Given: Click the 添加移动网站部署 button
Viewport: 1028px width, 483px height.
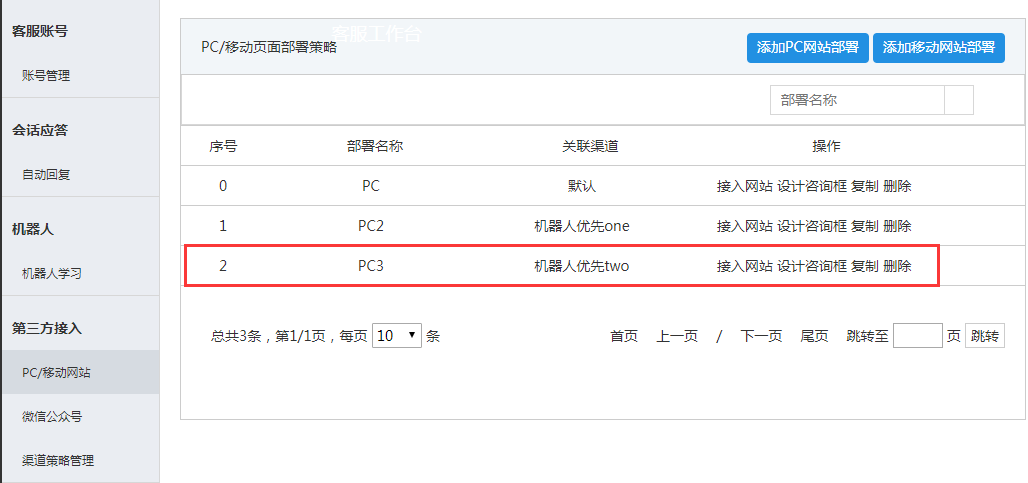Looking at the screenshot, I should (938, 48).
